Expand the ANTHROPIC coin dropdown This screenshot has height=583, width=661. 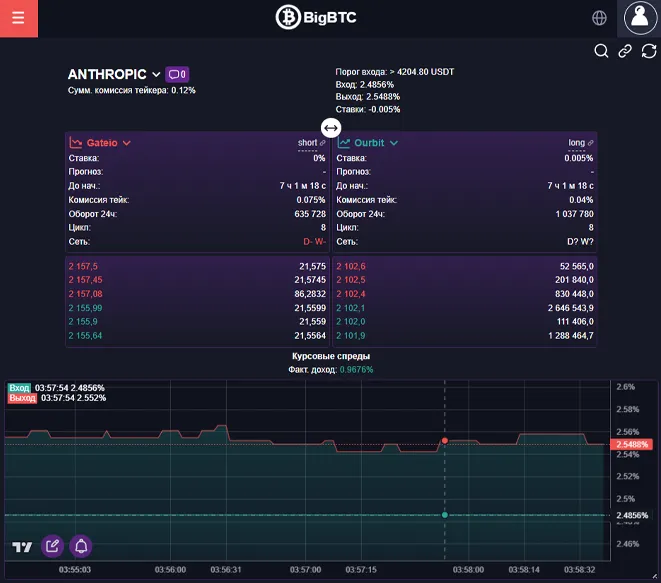click(156, 75)
